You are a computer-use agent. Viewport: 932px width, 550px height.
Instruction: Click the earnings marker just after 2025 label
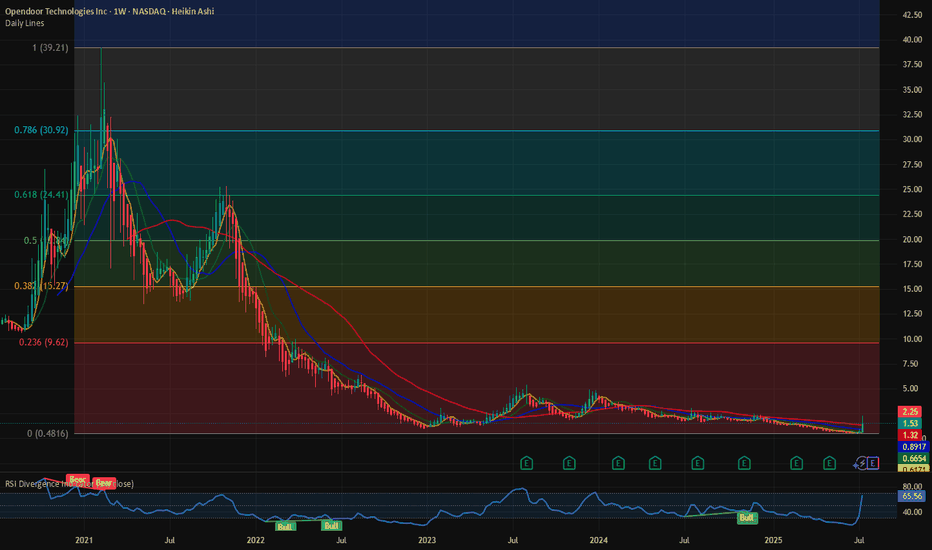pyautogui.click(x=796, y=463)
